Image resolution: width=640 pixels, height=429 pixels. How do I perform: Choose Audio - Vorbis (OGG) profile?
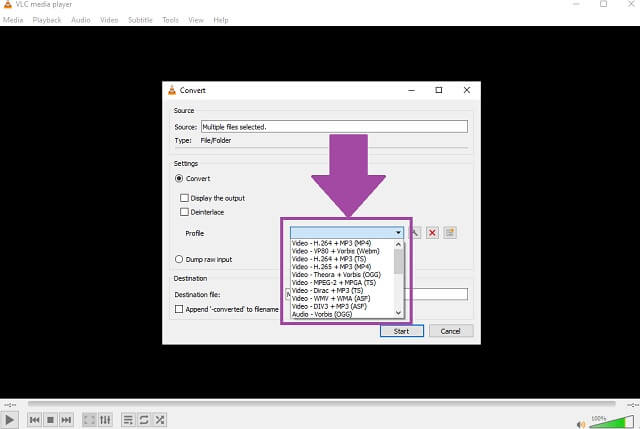322,314
